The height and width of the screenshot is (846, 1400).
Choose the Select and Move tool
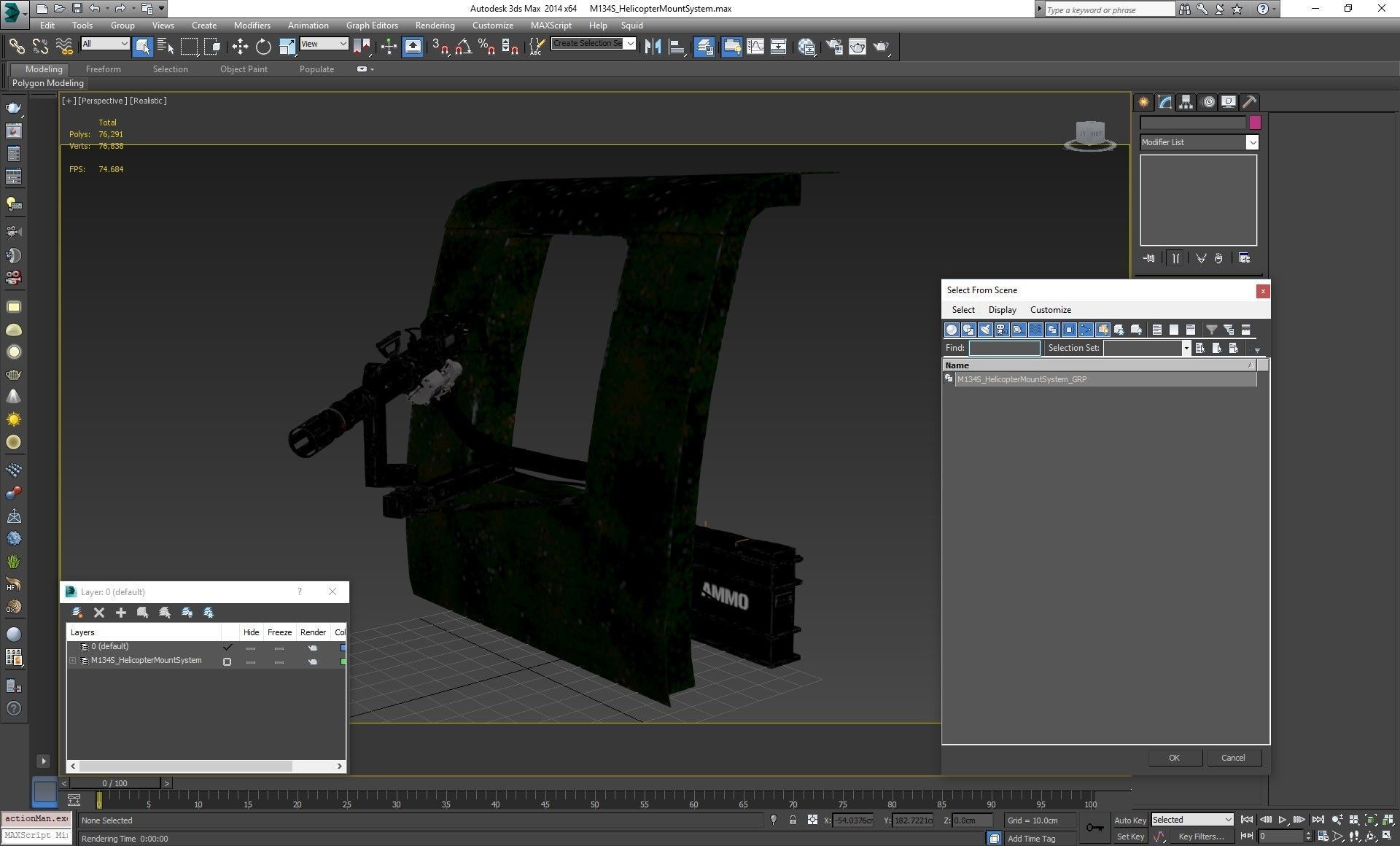point(240,47)
